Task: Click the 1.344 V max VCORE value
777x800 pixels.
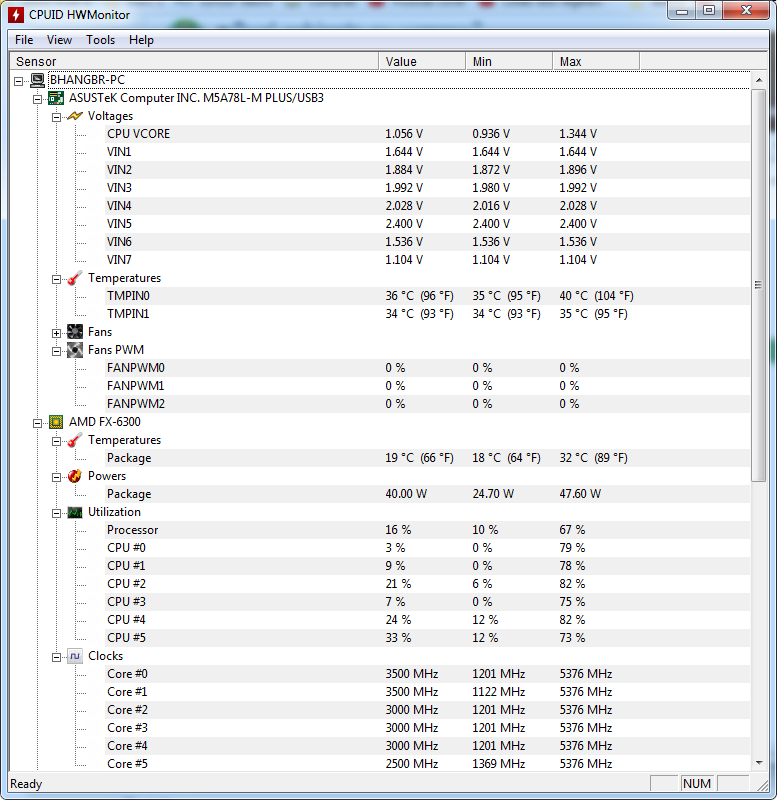Action: [x=578, y=134]
